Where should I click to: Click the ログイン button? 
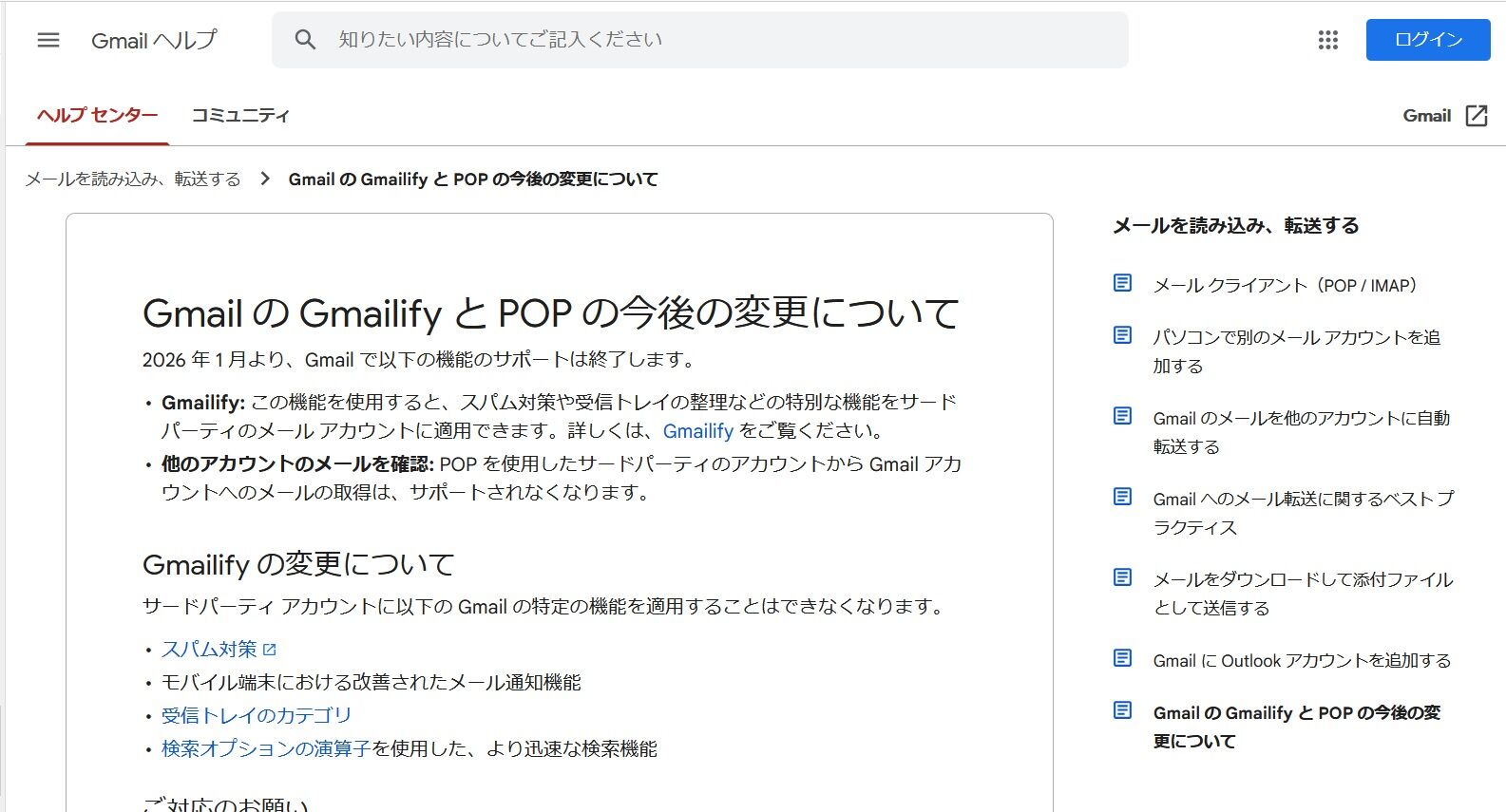pyautogui.click(x=1428, y=40)
